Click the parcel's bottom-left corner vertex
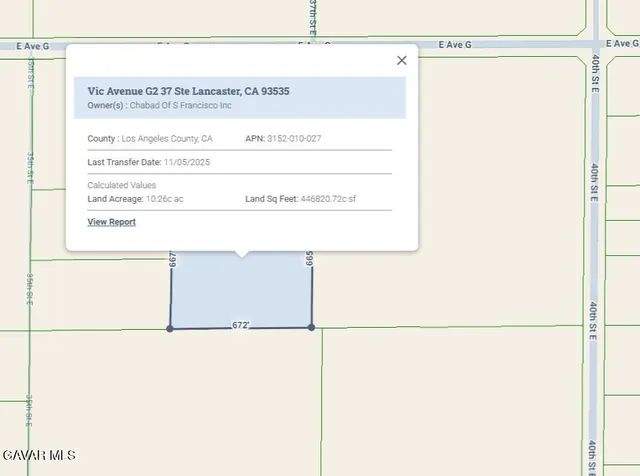Screen dimensions: 640x476 (x=170, y=328)
